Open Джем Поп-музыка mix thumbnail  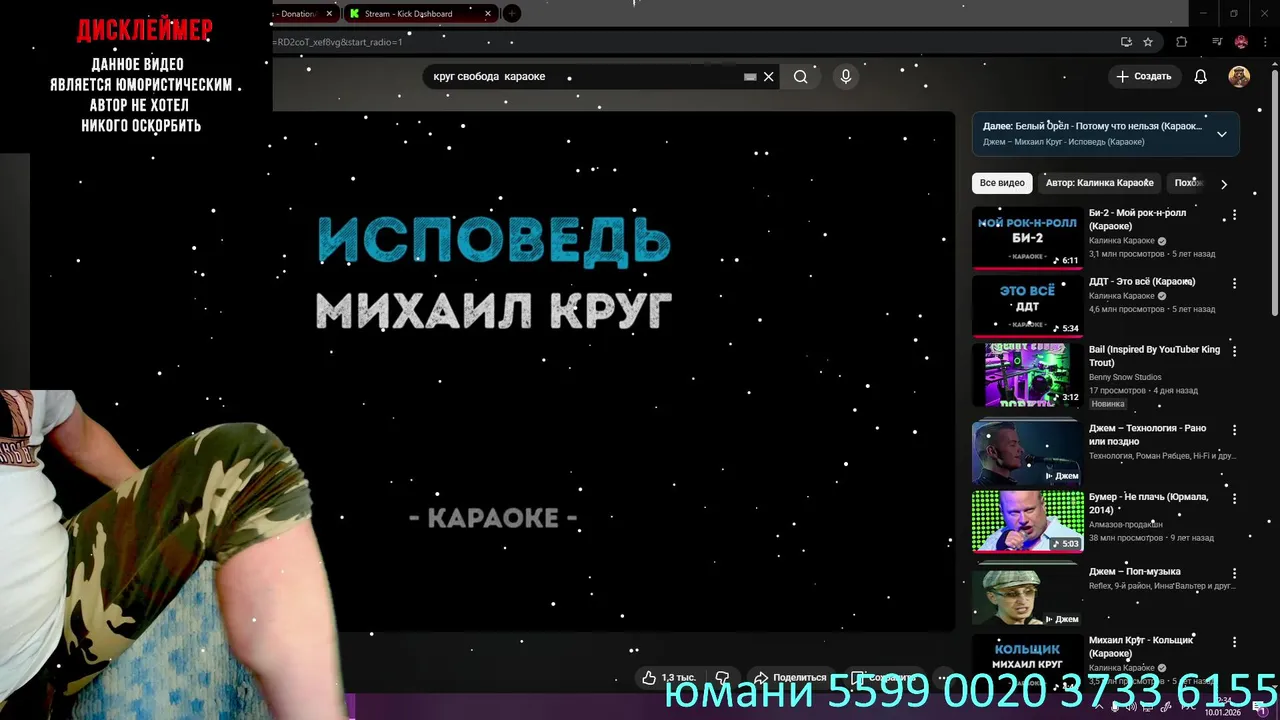(1027, 596)
